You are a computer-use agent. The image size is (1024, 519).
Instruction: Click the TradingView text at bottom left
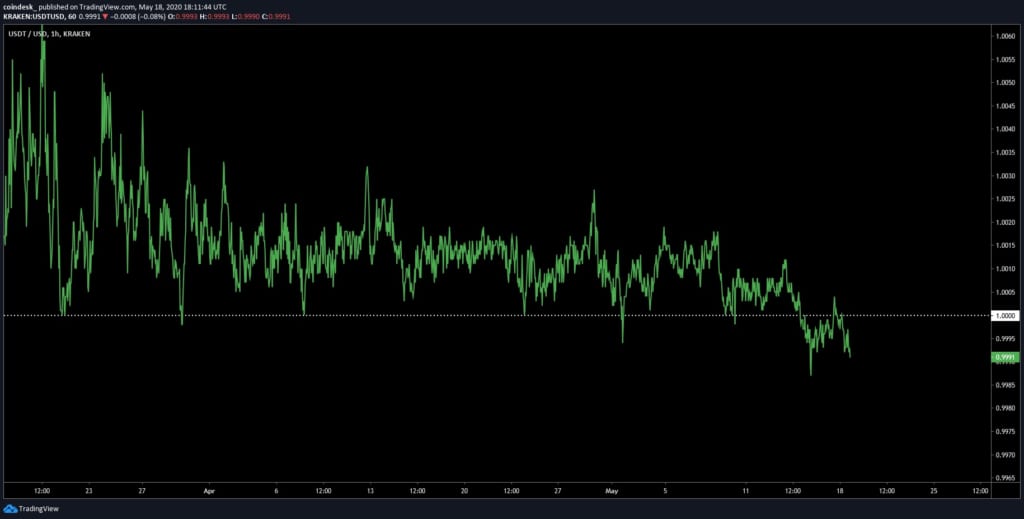pos(40,508)
